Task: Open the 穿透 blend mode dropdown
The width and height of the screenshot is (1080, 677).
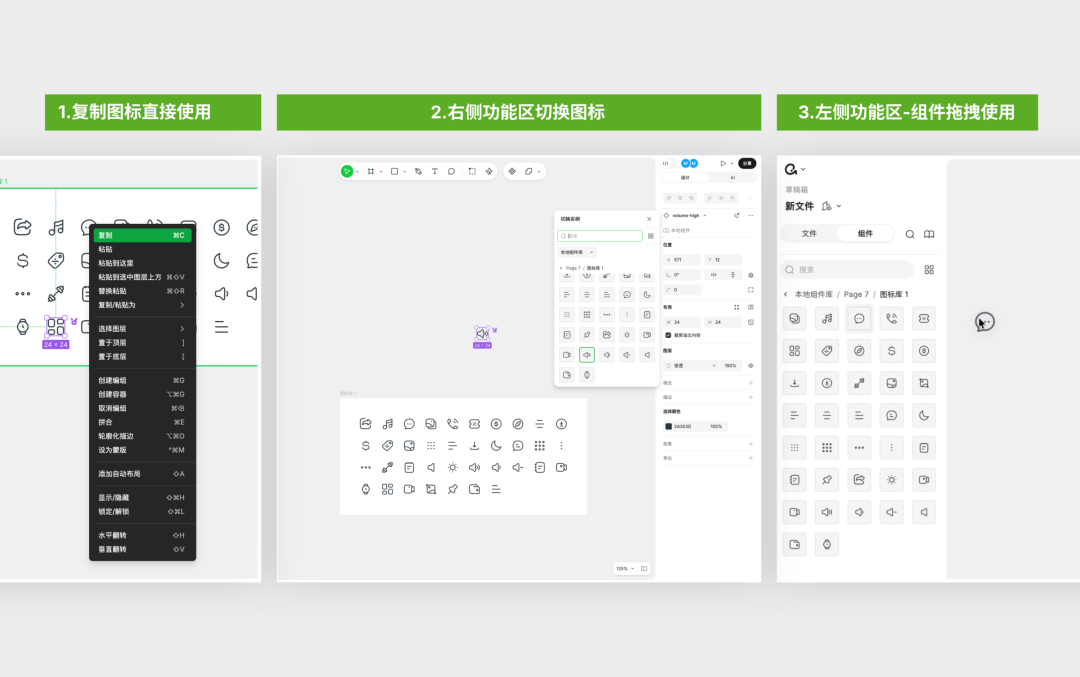Action: pyautogui.click(x=692, y=366)
